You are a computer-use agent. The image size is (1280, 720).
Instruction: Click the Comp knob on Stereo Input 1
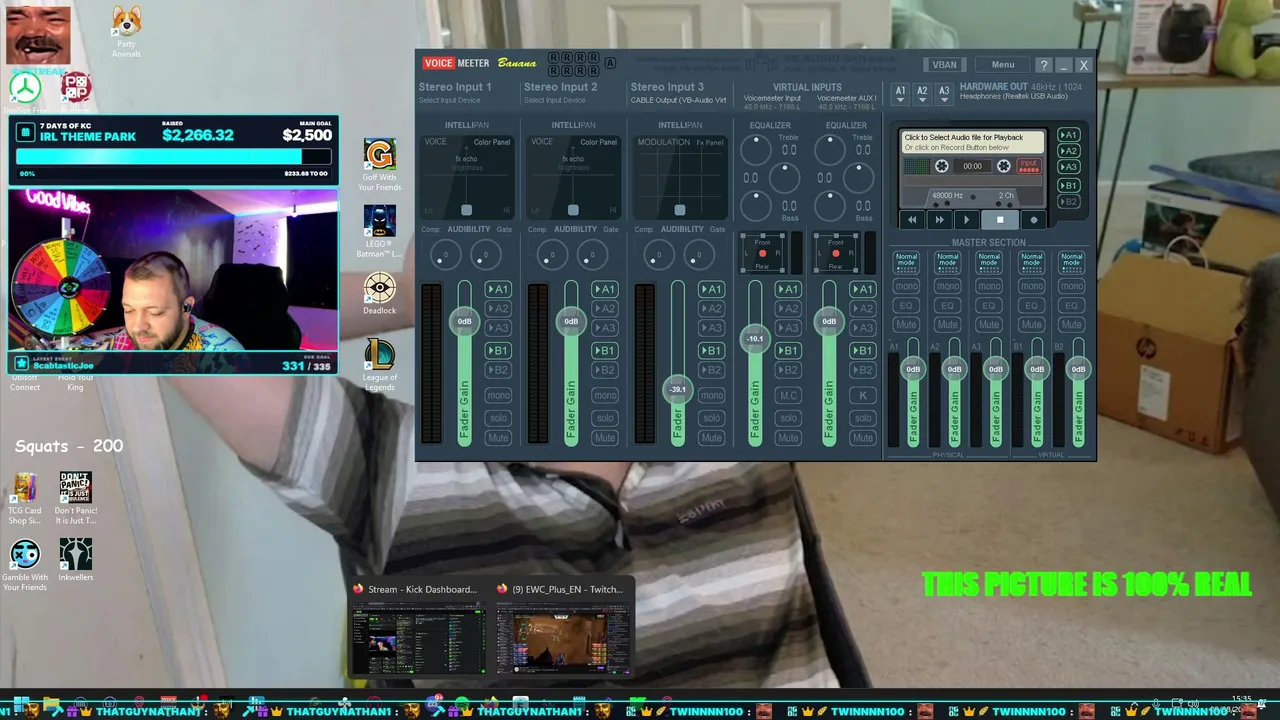445,256
